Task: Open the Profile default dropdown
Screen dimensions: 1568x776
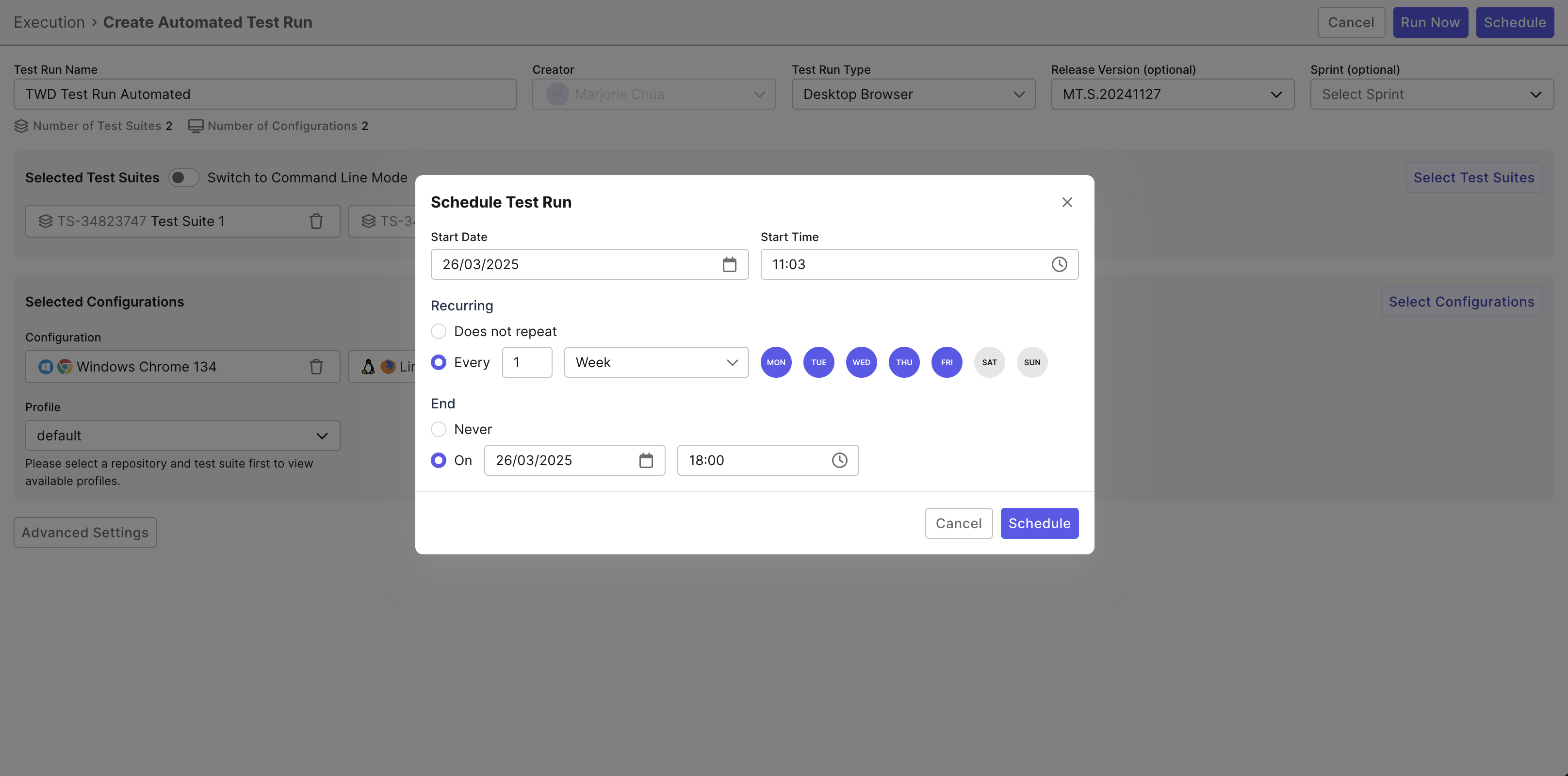Action: point(182,436)
